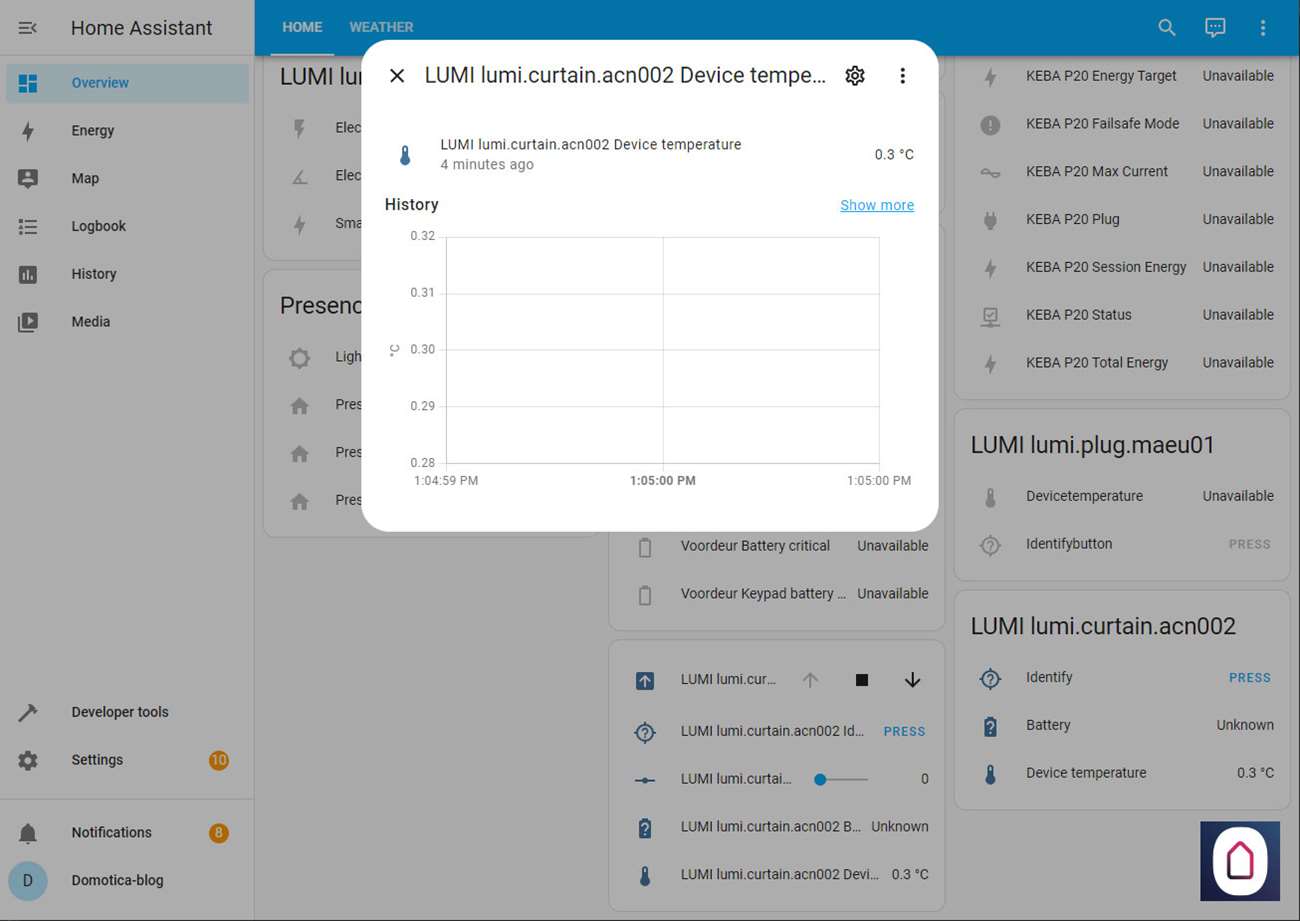Image resolution: width=1300 pixels, height=921 pixels.
Task: Click the thermometer icon in the dialog
Action: pyautogui.click(x=405, y=155)
